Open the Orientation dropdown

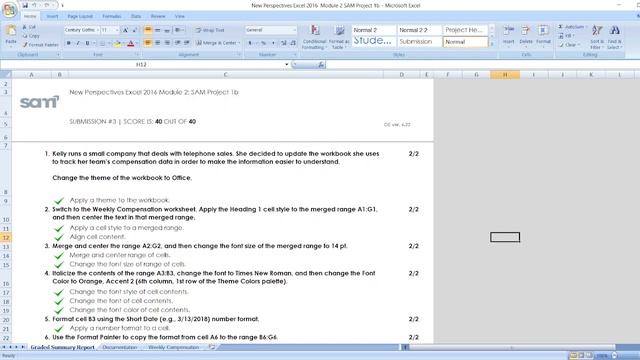(179, 30)
